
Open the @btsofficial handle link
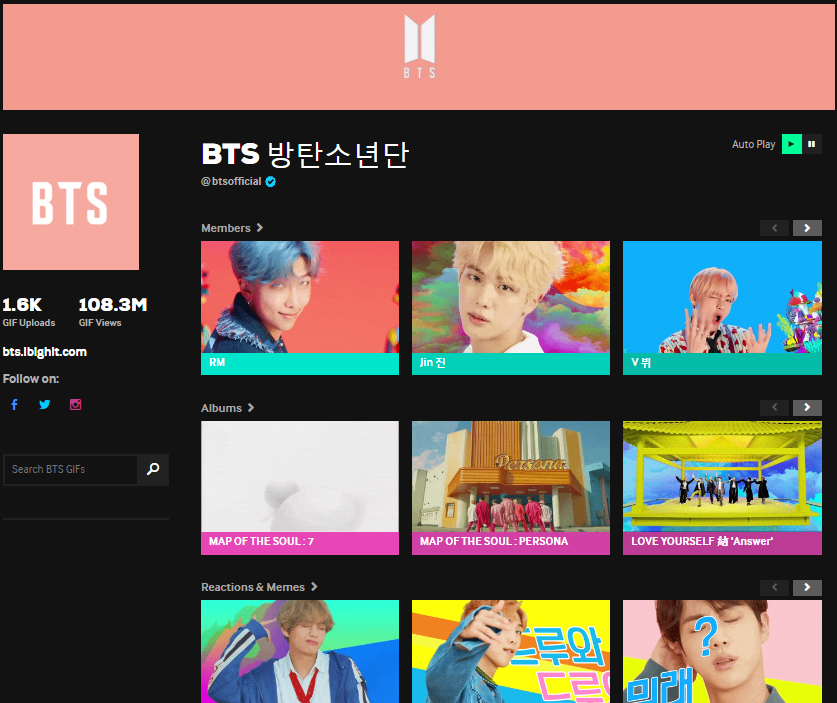(231, 181)
